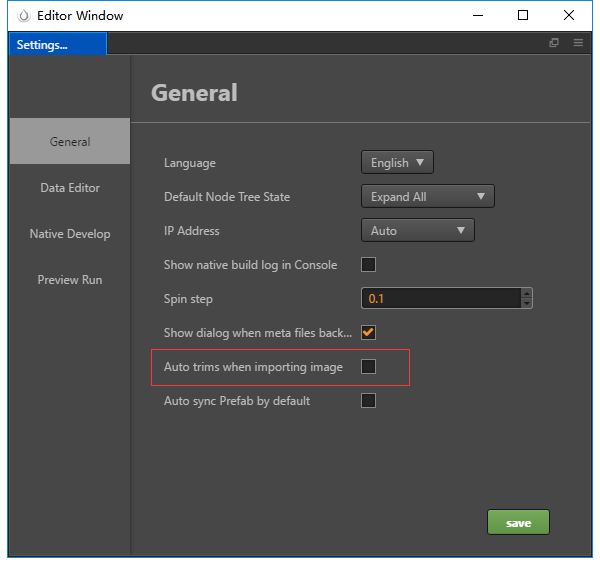Expand the Default Node Tree State dropdown
Viewport: 600px width, 565px height.
pyautogui.click(x=427, y=197)
